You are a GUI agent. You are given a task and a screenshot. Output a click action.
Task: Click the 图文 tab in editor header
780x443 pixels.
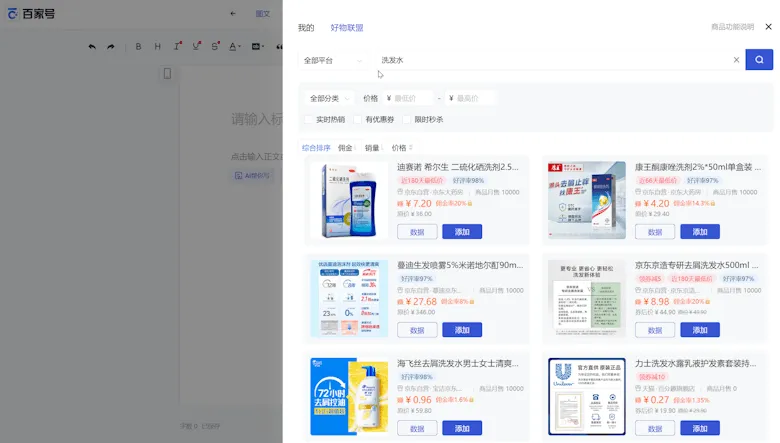[263, 14]
